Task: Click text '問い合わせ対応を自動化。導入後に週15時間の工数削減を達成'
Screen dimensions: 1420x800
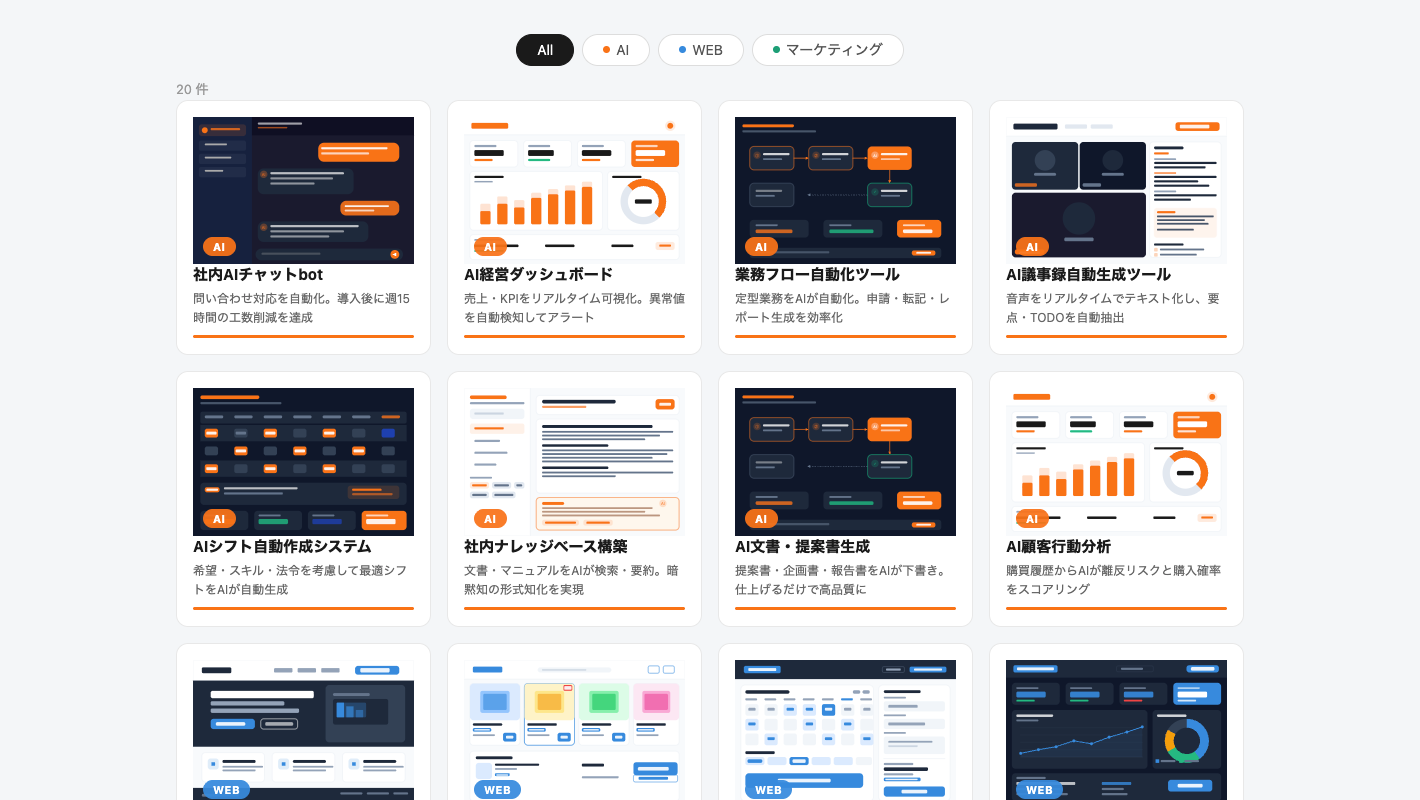Action: tap(302, 308)
